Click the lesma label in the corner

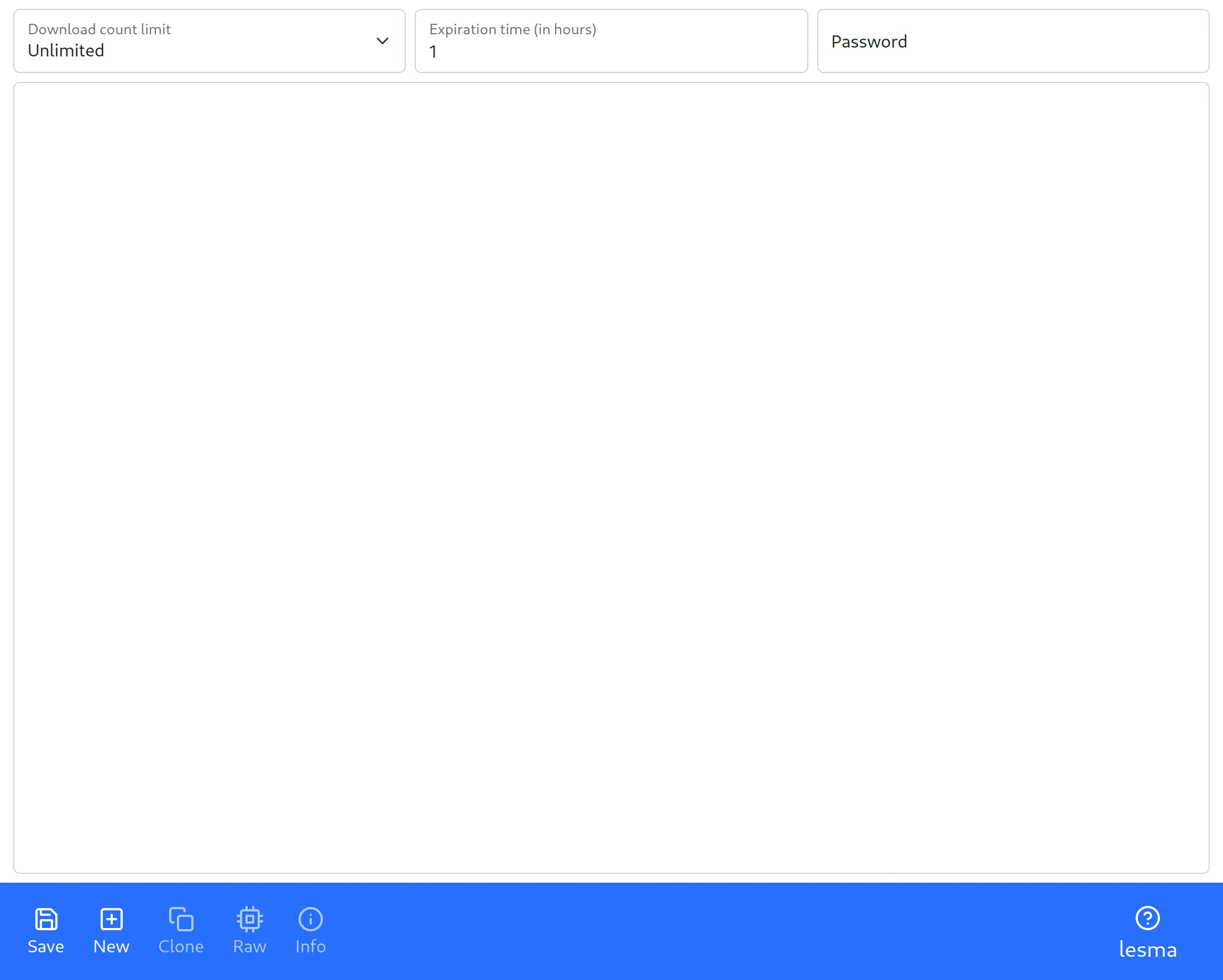[x=1148, y=949]
